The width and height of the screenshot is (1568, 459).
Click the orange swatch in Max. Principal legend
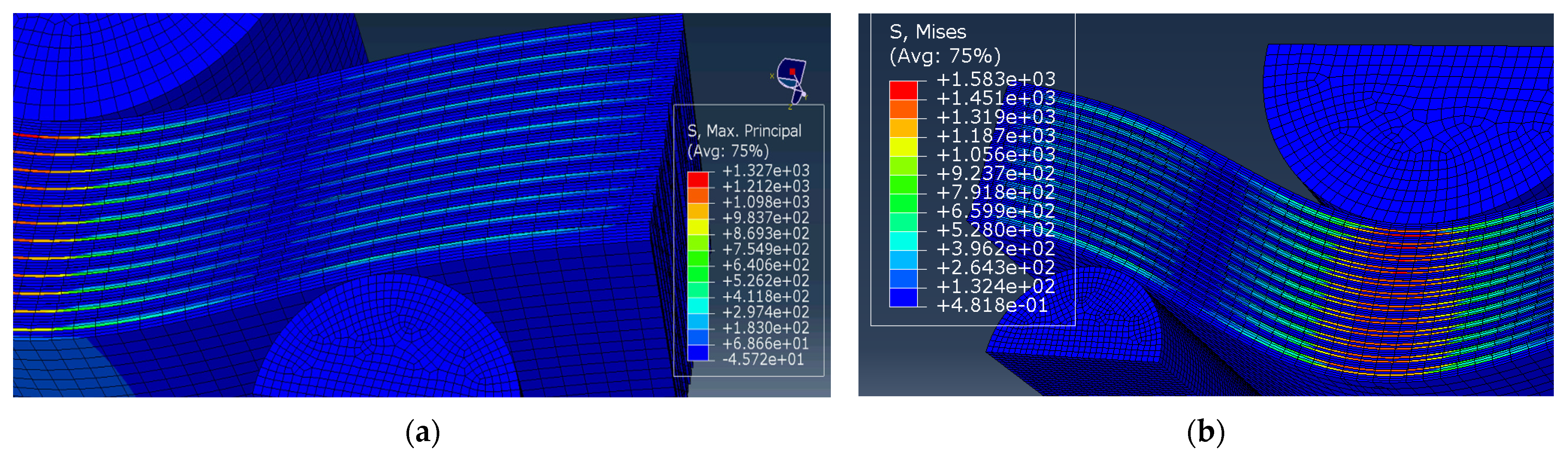pos(698,195)
